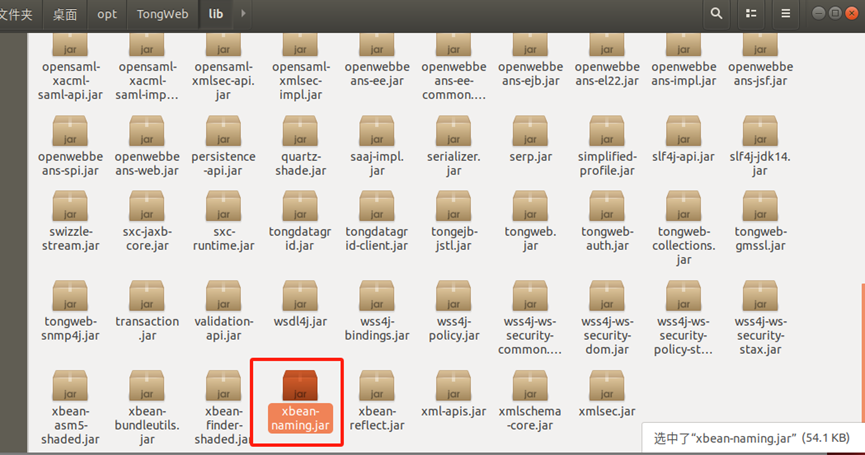Go to the TongWeb path segment
This screenshot has width=865, height=455.
pyautogui.click(x=161, y=14)
